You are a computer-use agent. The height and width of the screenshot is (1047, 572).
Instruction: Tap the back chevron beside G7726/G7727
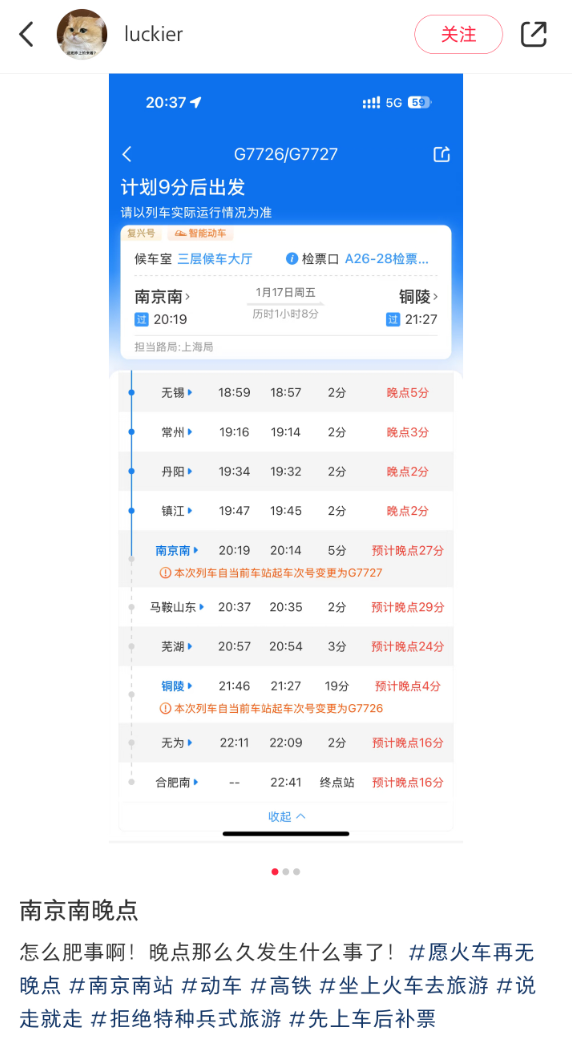click(127, 154)
